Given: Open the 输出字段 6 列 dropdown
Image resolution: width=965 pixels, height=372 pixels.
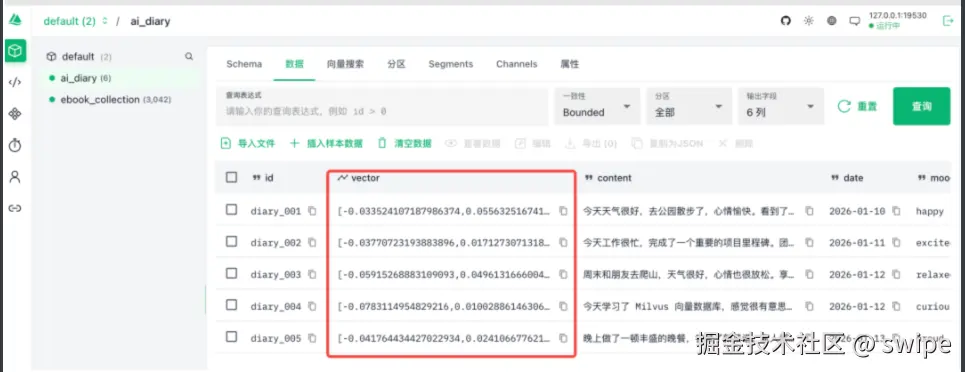Looking at the screenshot, I should tap(781, 107).
